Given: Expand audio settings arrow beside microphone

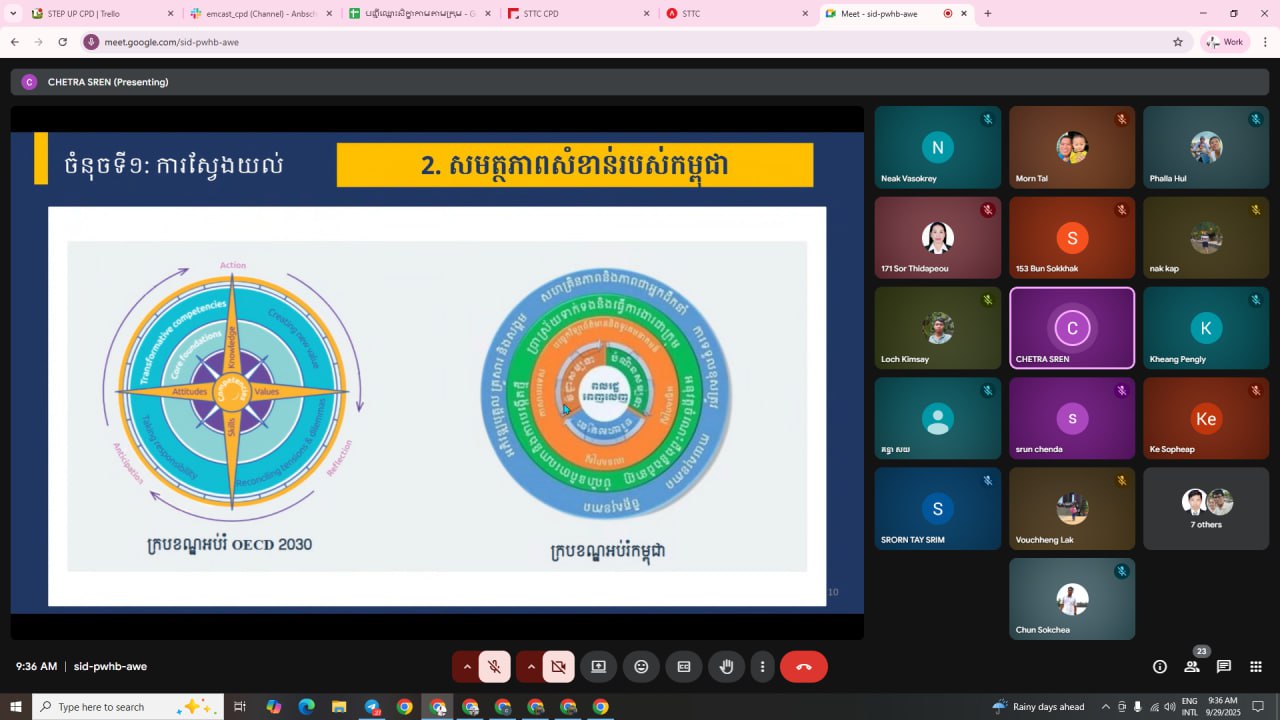Looking at the screenshot, I should click(x=466, y=667).
